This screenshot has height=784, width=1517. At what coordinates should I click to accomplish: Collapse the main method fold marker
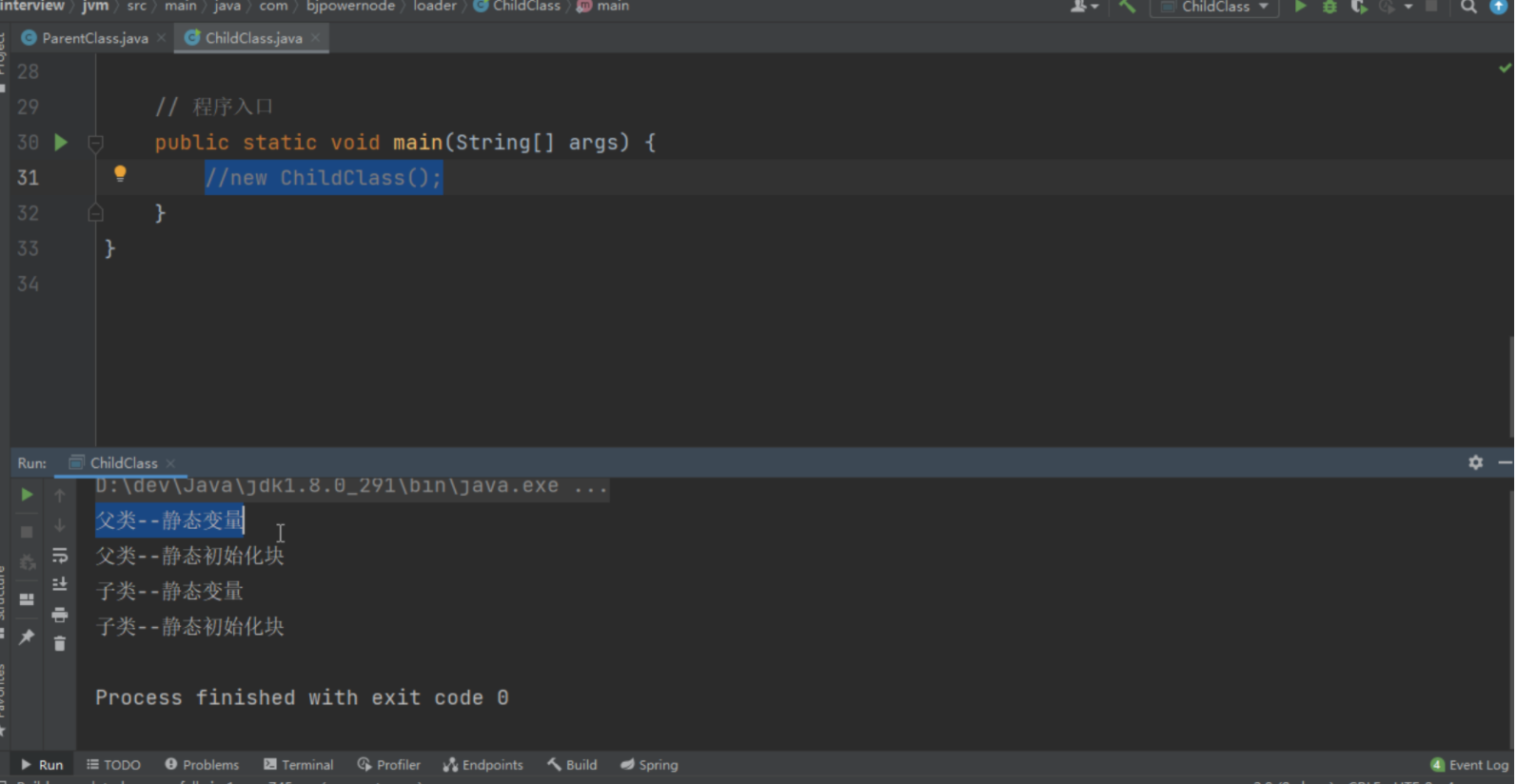click(95, 143)
